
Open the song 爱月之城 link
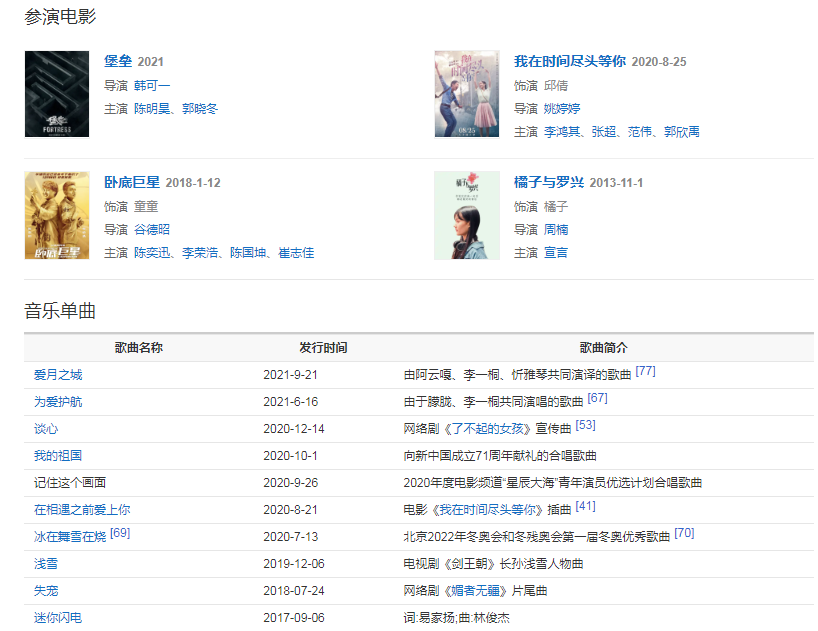58,374
